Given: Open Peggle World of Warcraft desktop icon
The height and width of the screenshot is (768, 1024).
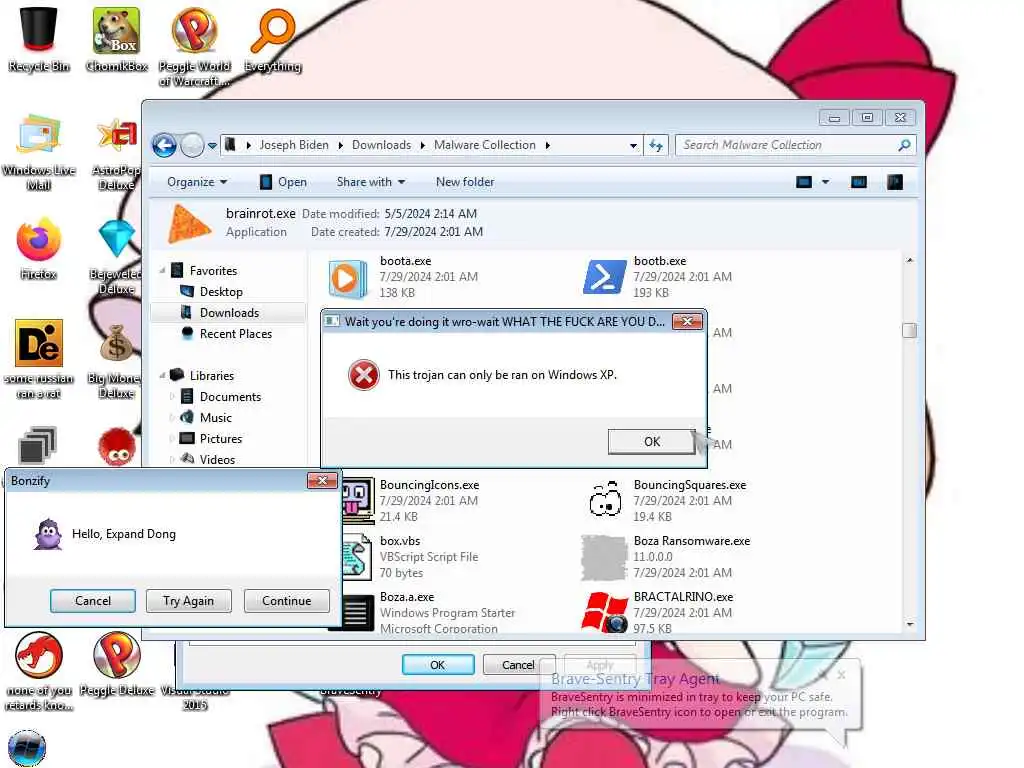Looking at the screenshot, I should coord(194,46).
